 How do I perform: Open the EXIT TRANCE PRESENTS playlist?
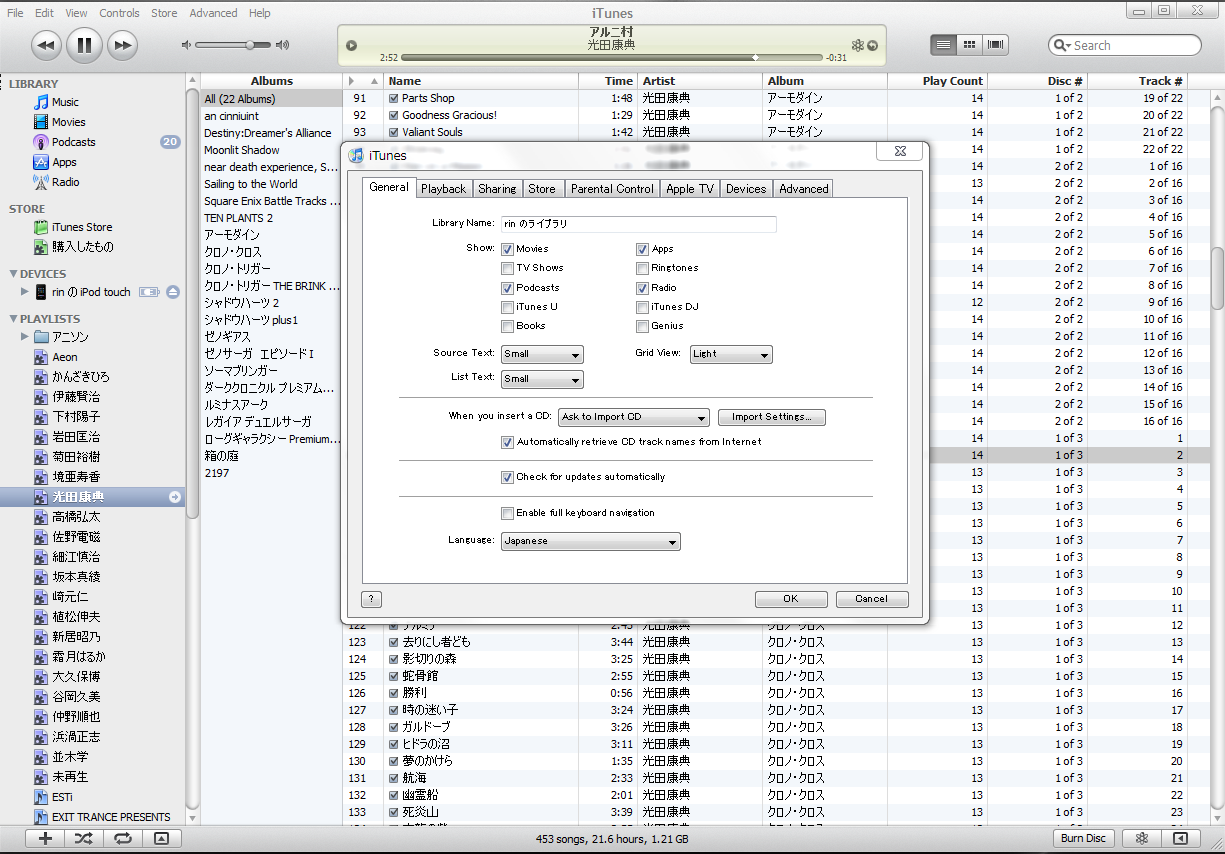coord(111,817)
